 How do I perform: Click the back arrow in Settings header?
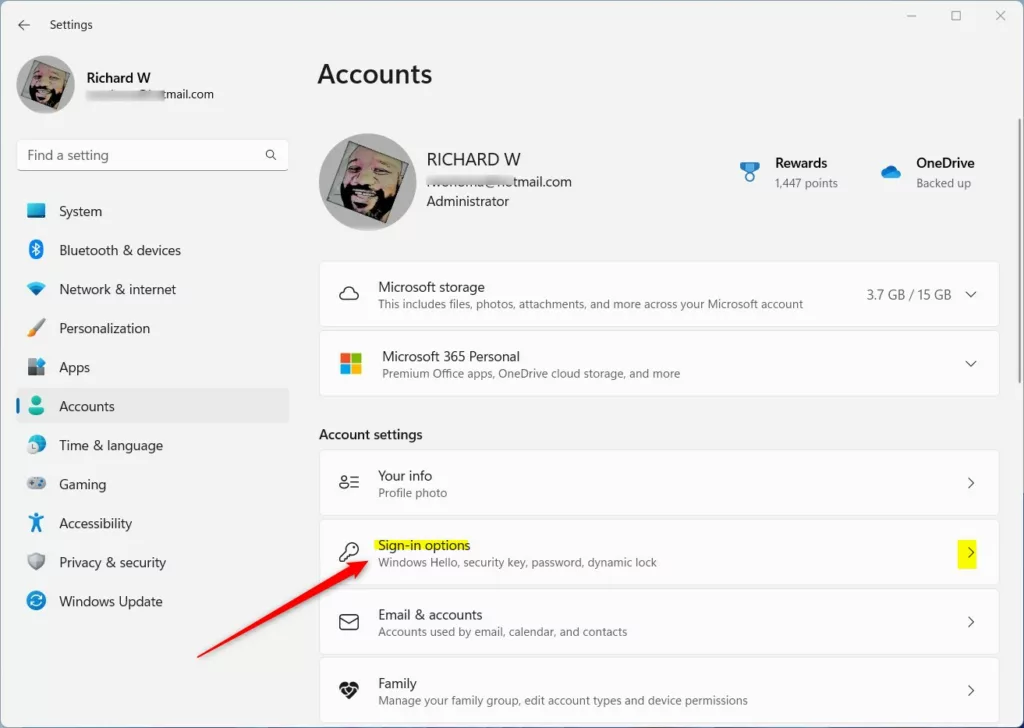click(24, 25)
